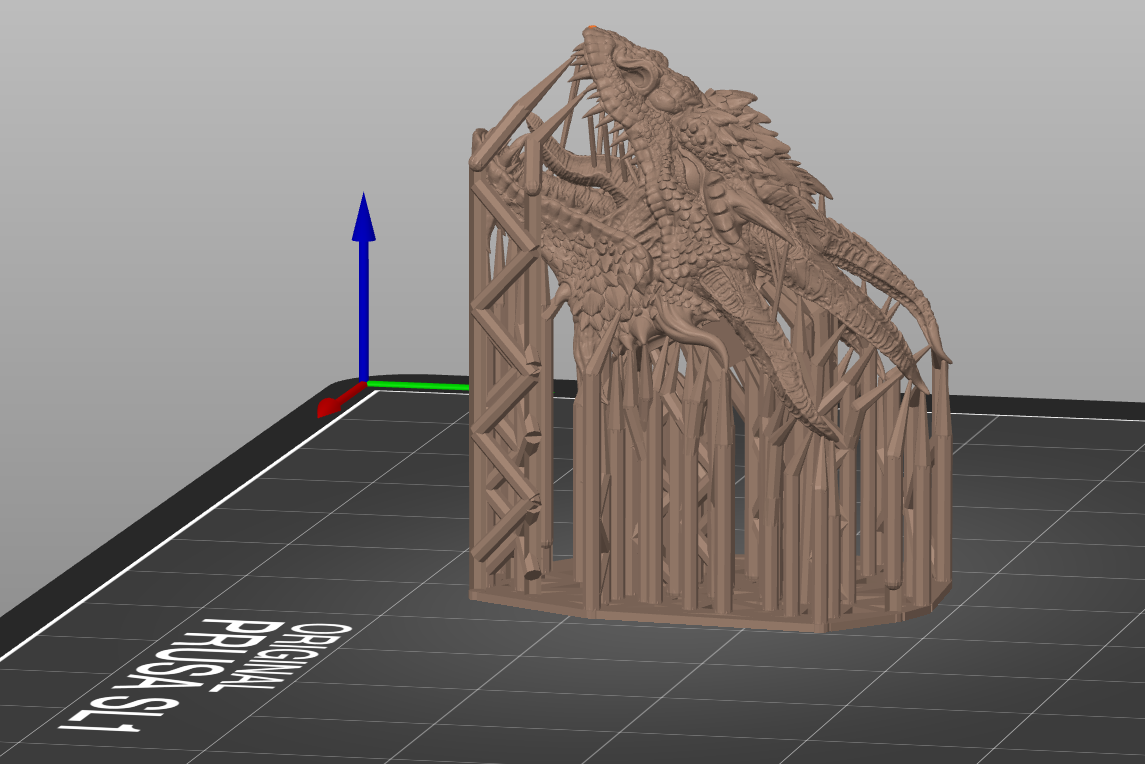Click the blue Z-axis arrow
Viewport: 1145px width, 764px height.
tap(364, 285)
